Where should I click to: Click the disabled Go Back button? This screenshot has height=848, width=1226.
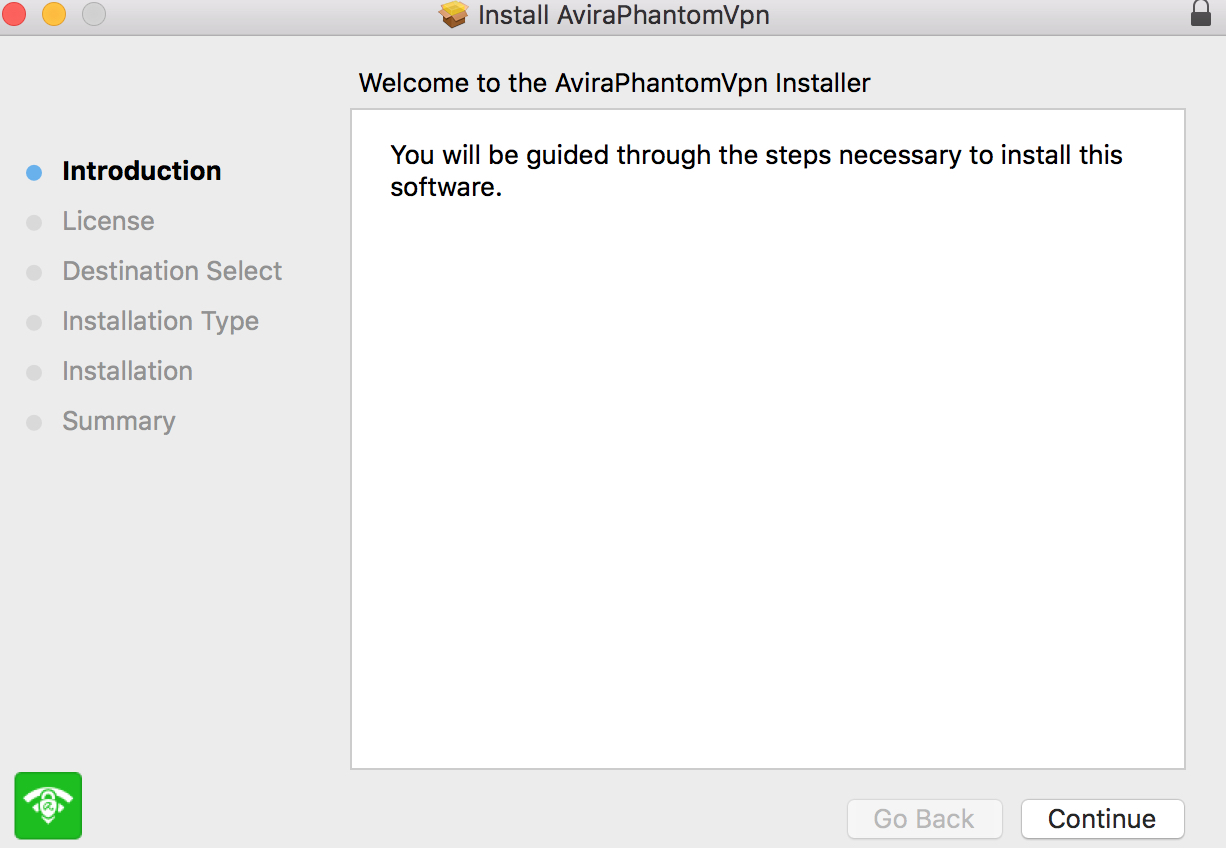point(924,819)
